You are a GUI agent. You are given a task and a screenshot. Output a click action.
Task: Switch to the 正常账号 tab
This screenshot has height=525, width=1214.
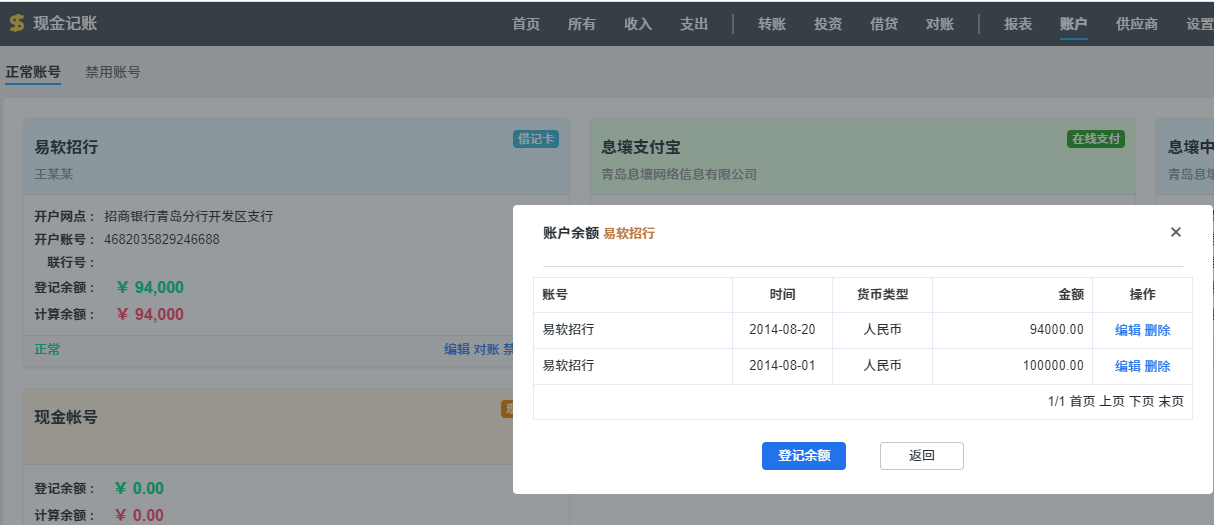pos(33,72)
